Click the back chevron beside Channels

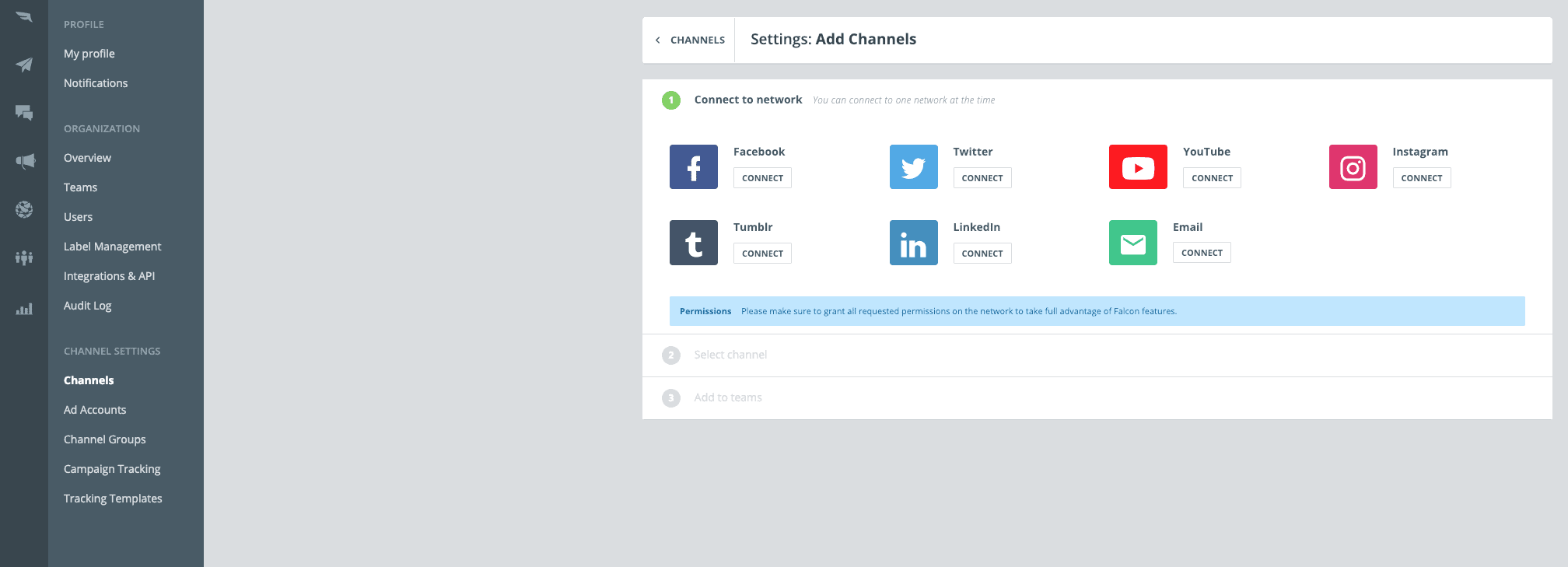(x=658, y=40)
